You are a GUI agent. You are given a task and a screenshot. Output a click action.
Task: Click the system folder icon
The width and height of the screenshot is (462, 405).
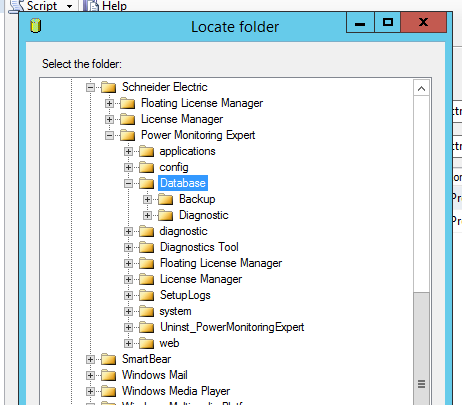pos(147,311)
